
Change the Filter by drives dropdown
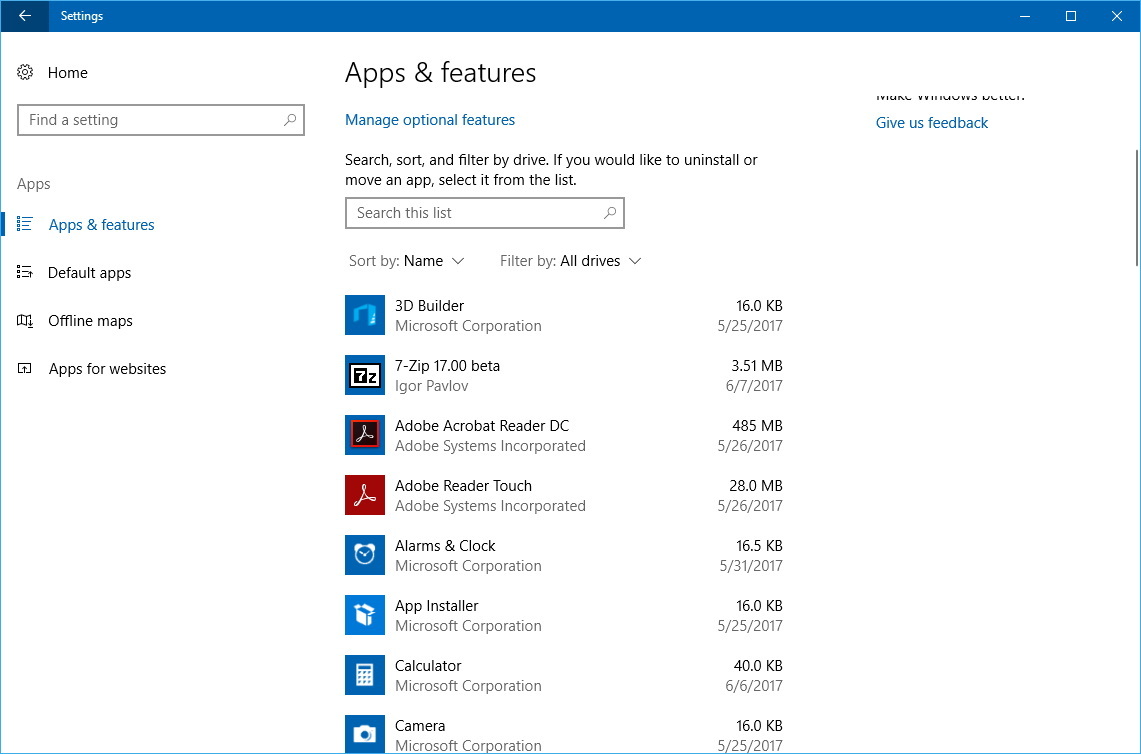[x=570, y=260]
